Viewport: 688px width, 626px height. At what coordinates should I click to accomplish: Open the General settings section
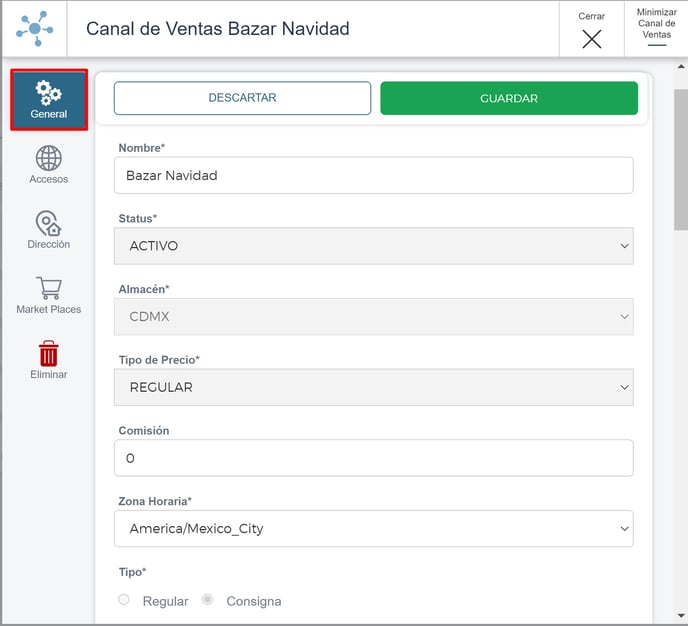[x=49, y=100]
